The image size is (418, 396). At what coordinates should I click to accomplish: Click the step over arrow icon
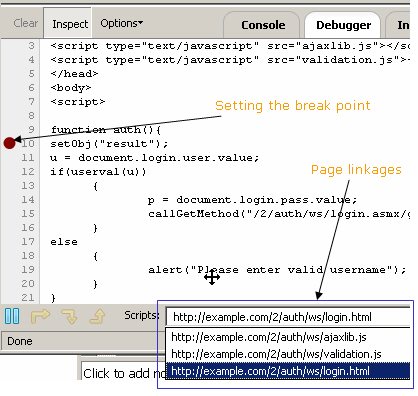point(40,316)
